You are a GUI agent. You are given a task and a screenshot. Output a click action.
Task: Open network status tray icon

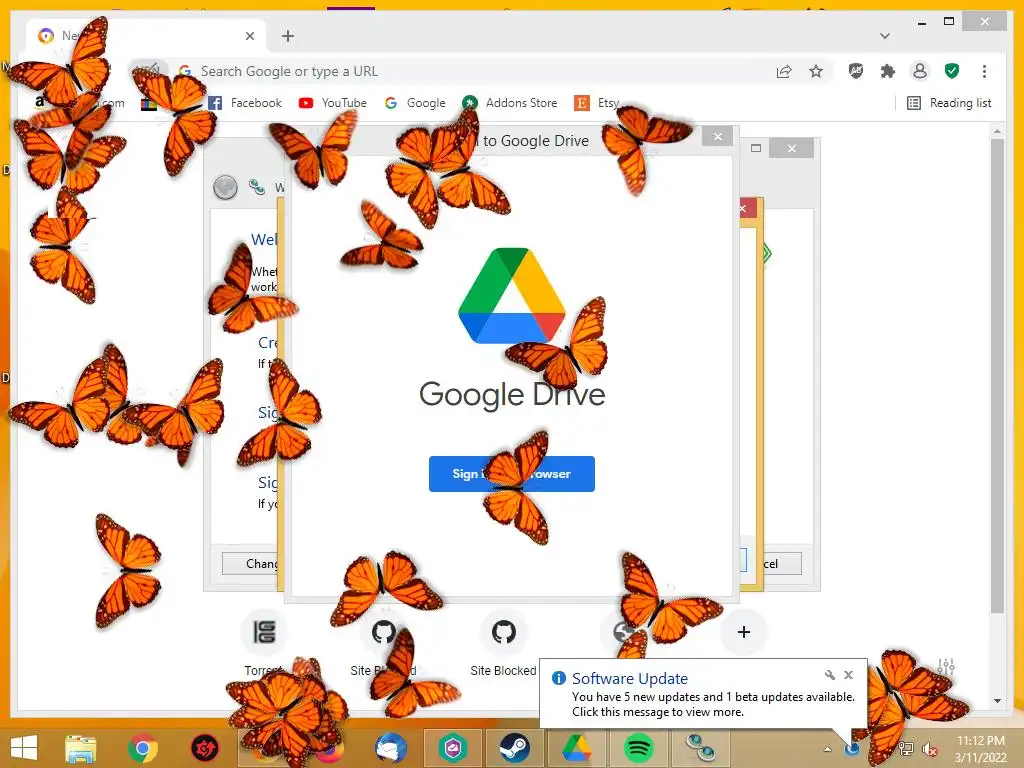906,748
